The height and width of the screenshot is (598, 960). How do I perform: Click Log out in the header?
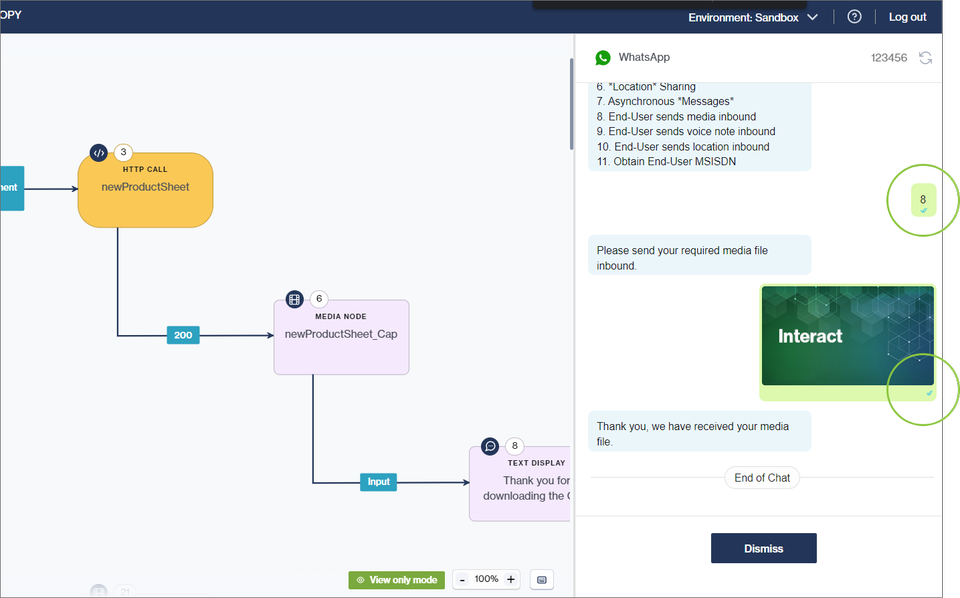[x=907, y=17]
